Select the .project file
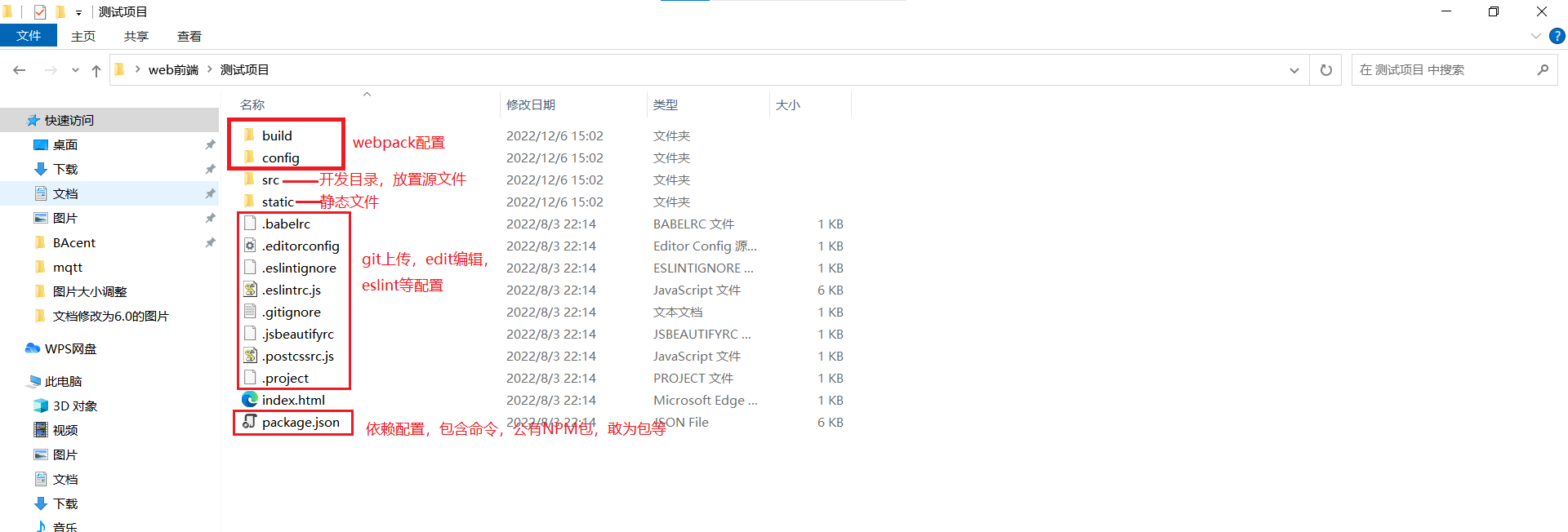The width and height of the screenshot is (1568, 532). pyautogui.click(x=285, y=378)
